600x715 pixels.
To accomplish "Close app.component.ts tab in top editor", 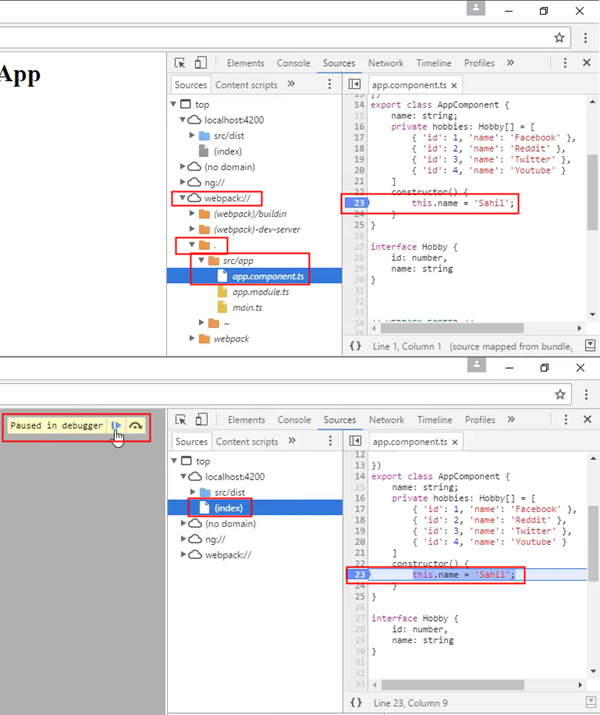I will click(x=454, y=85).
